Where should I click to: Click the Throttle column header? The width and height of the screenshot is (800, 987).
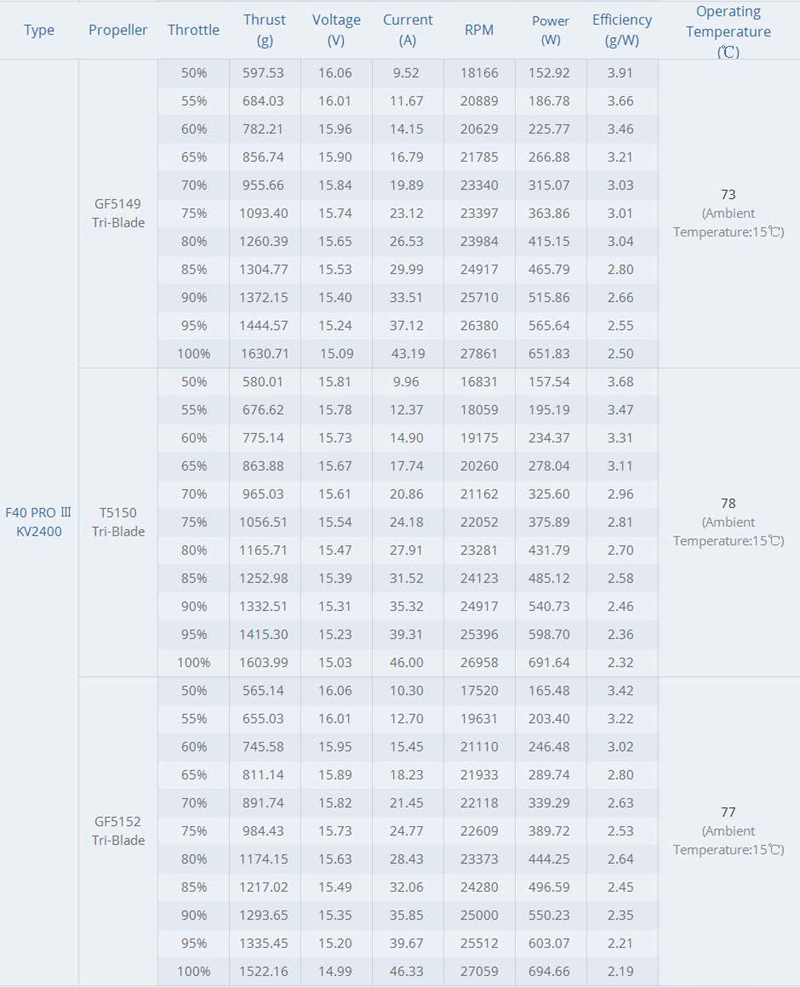coord(194,30)
